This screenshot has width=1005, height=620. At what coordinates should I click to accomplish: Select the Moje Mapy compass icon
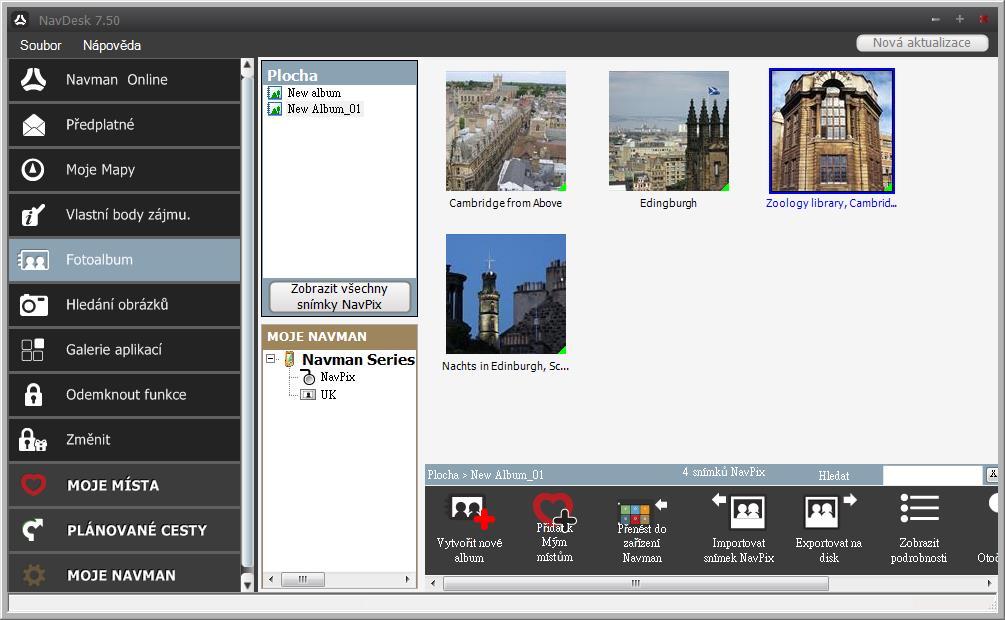(33, 170)
